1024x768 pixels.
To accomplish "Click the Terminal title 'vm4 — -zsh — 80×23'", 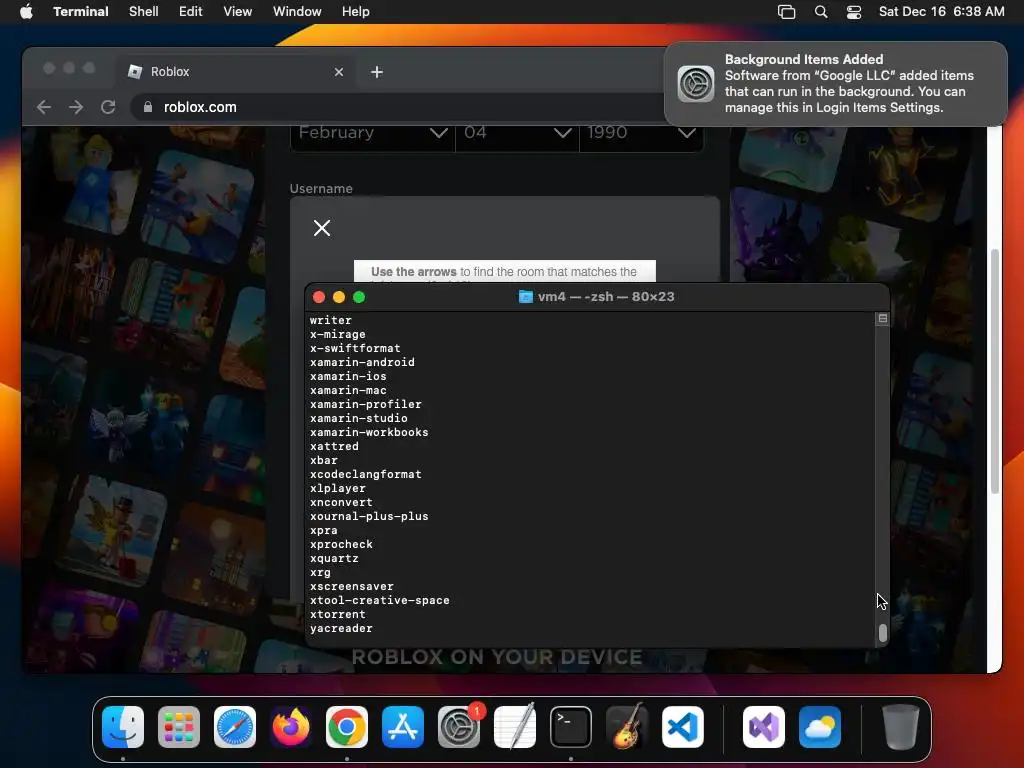I will (606, 297).
